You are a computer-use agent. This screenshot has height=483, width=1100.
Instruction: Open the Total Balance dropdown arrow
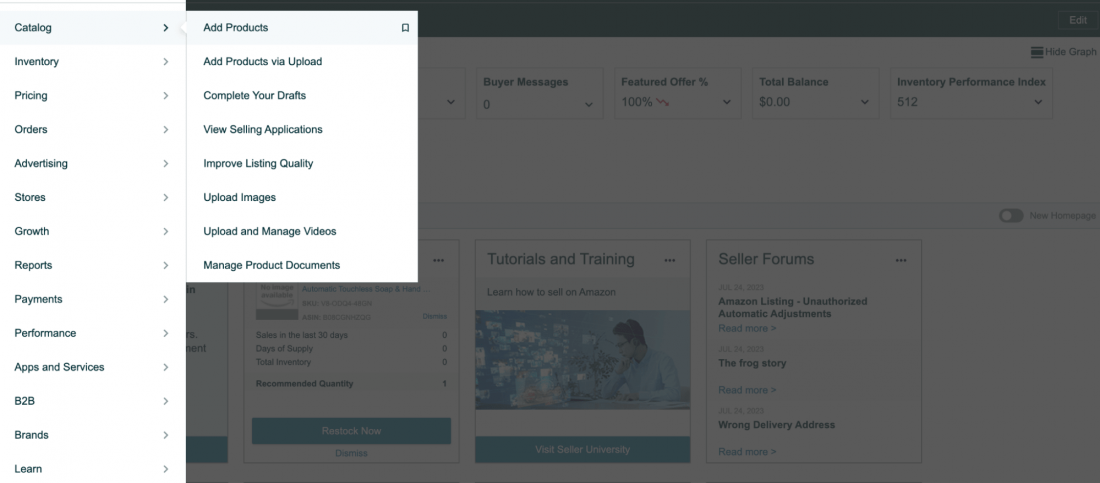(x=864, y=103)
